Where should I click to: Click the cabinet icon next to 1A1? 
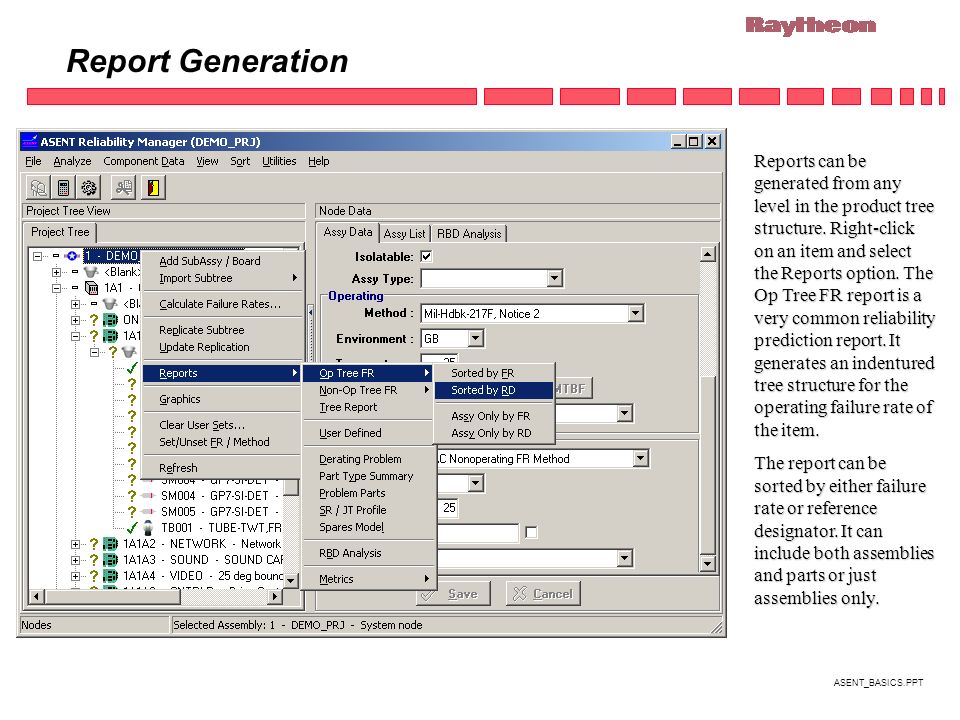click(x=91, y=288)
